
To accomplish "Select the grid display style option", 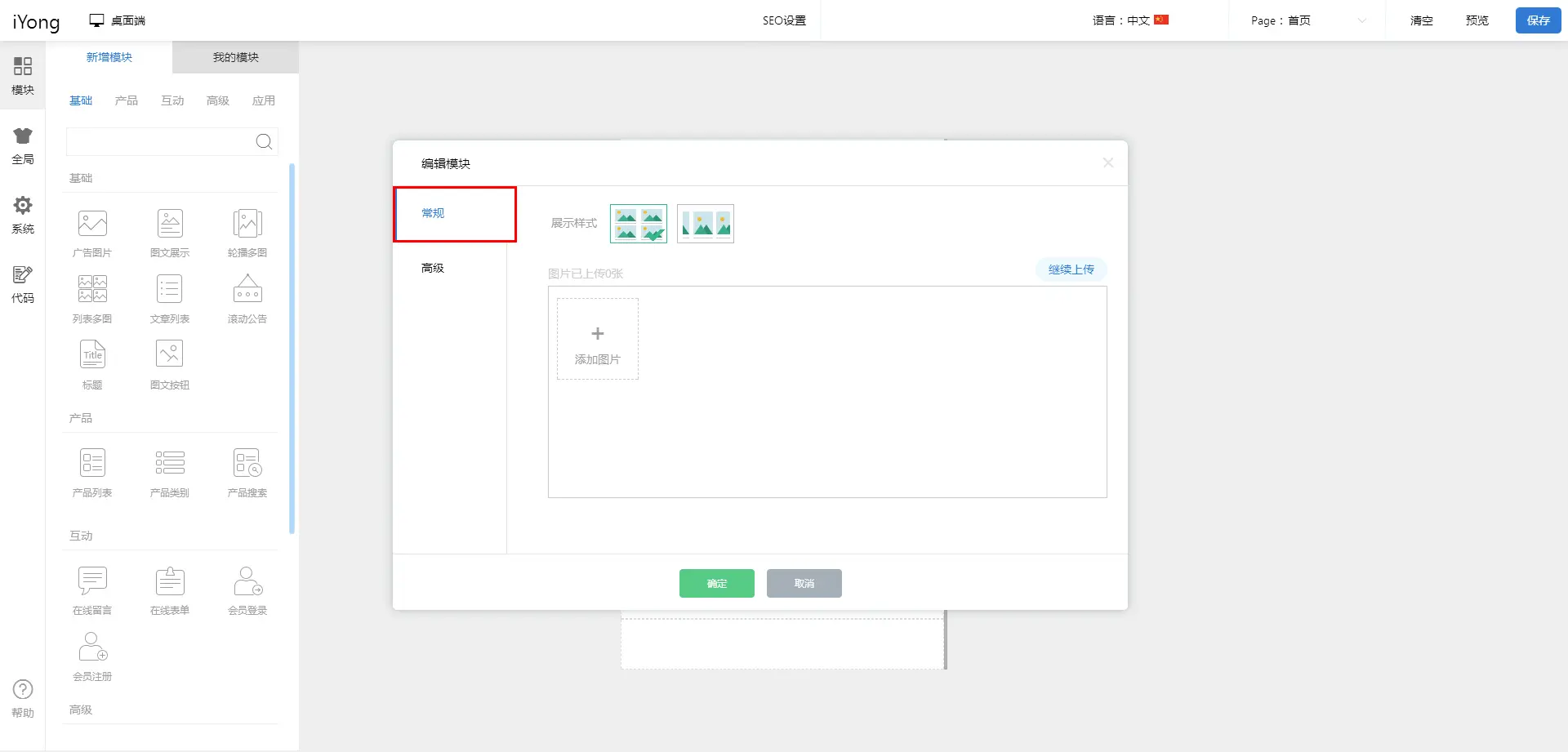I will click(x=639, y=224).
